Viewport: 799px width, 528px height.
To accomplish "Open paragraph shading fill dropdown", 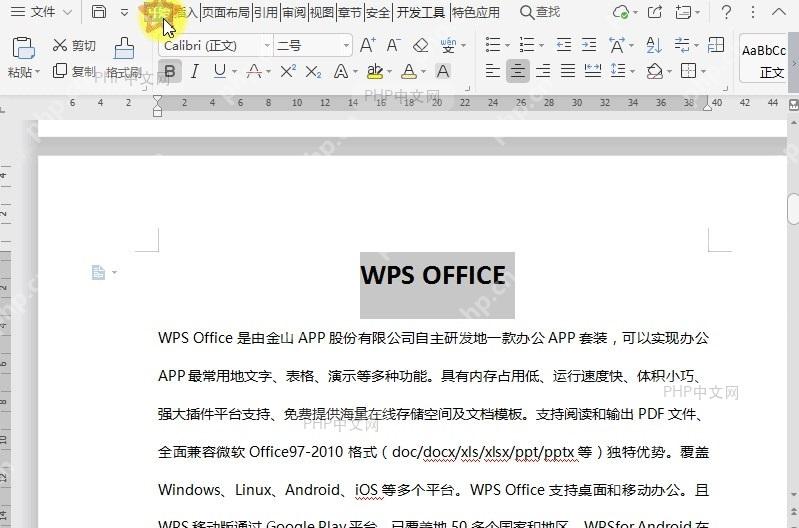I will 669,71.
